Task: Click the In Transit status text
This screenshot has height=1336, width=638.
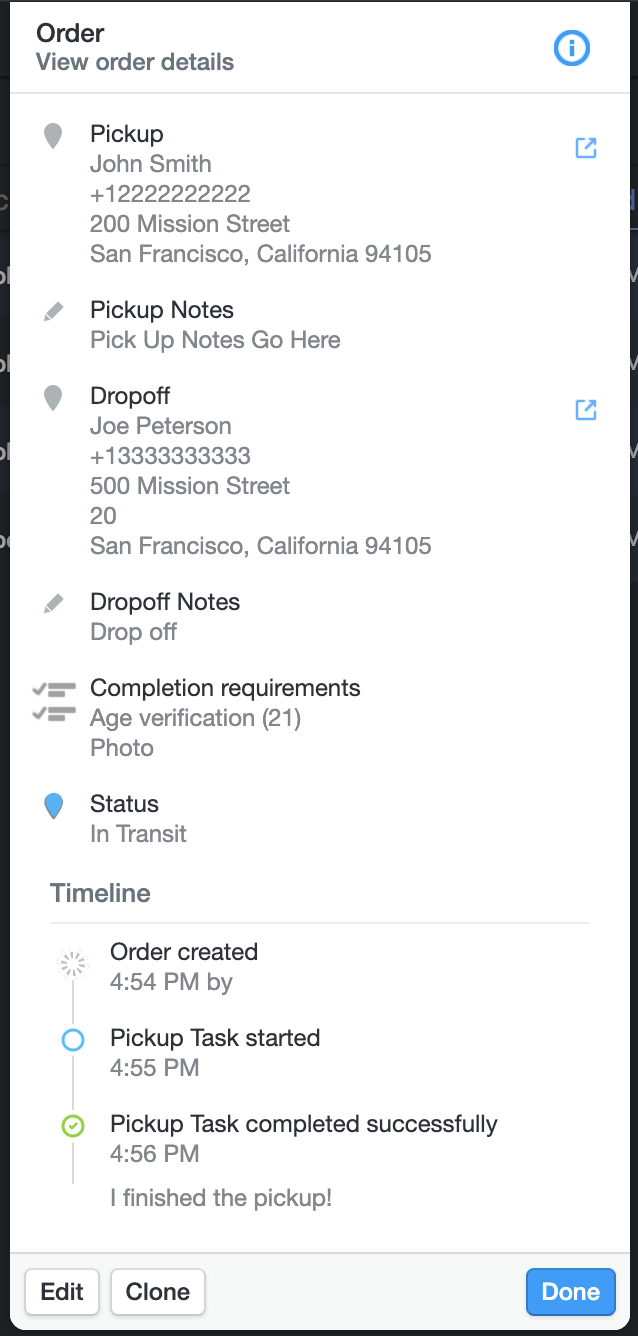Action: pos(138,834)
